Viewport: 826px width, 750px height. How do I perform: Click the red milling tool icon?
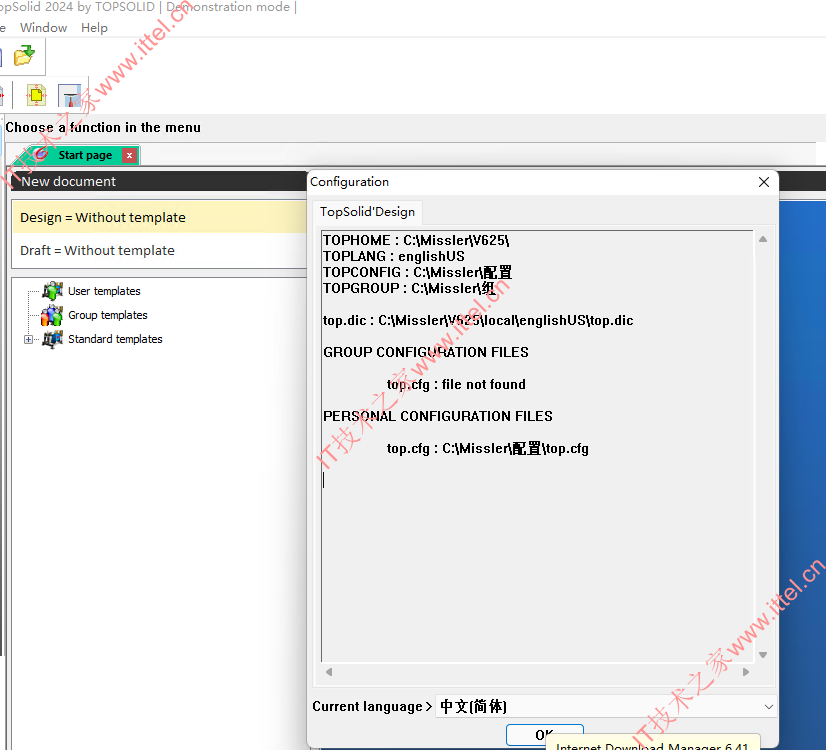tap(70, 96)
